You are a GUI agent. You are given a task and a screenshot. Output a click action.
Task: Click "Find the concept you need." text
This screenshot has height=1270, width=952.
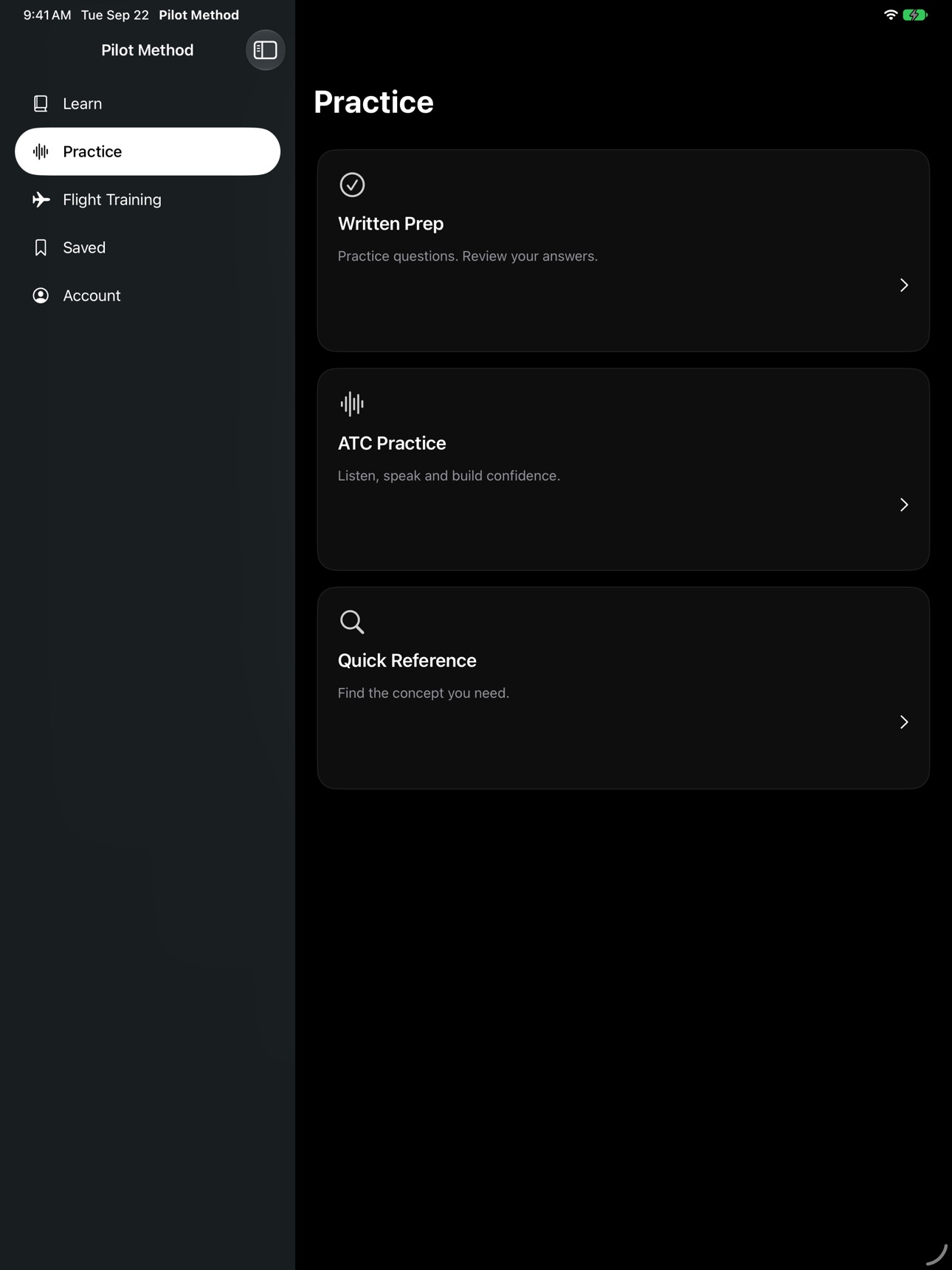(x=423, y=693)
